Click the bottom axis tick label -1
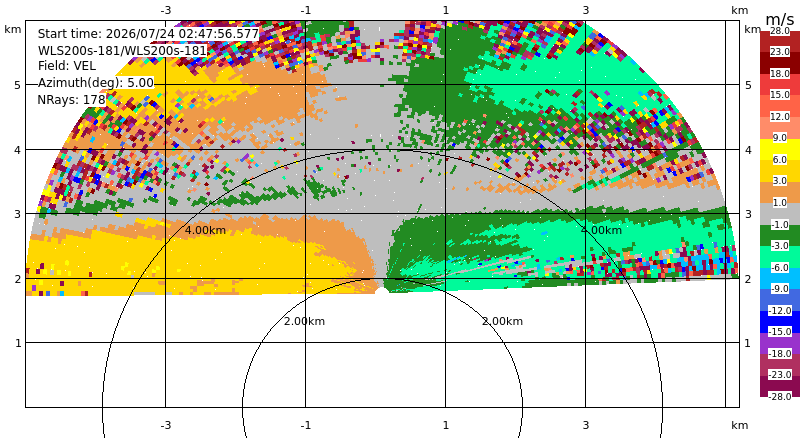 point(306,425)
